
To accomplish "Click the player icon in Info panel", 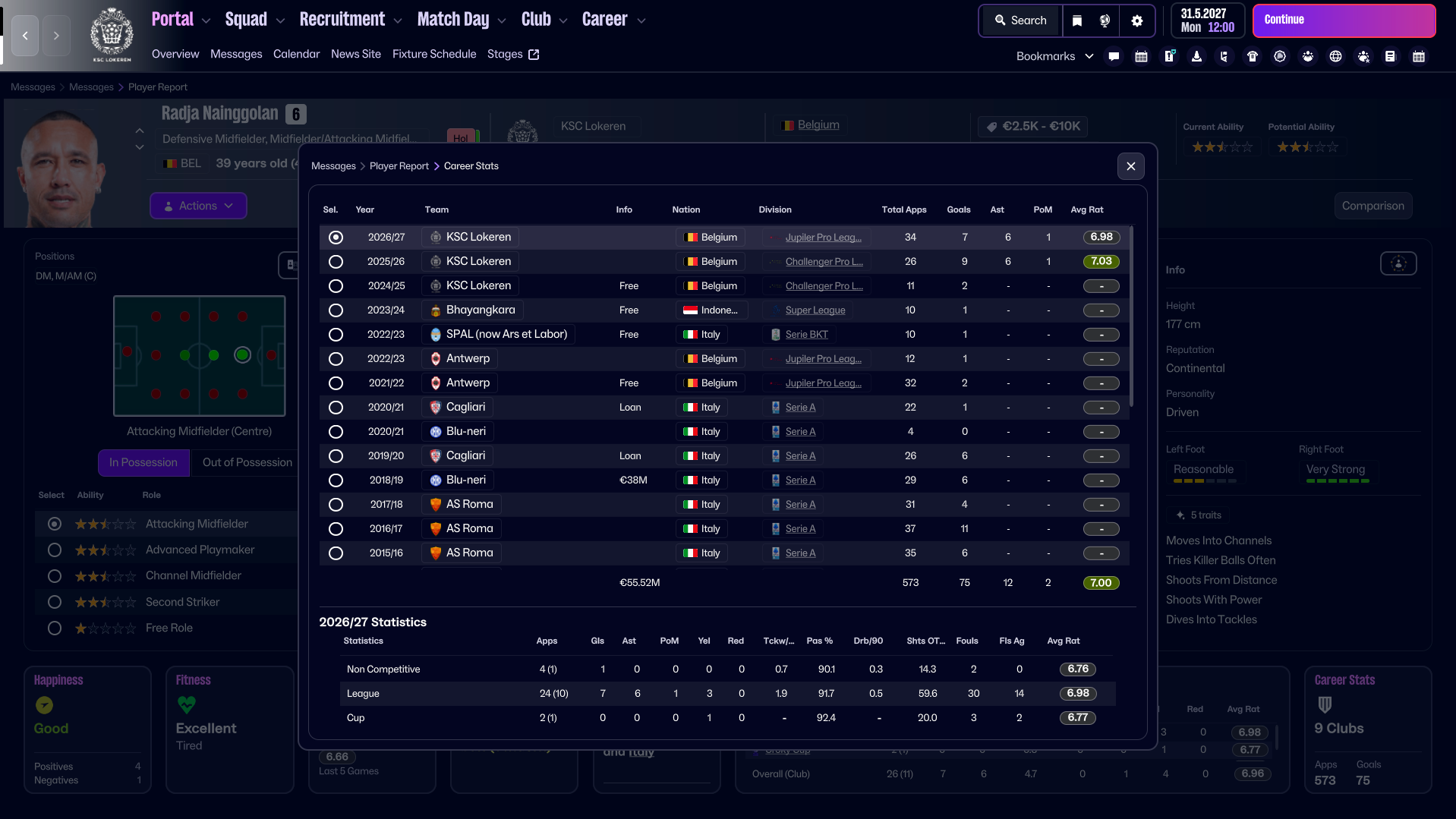I will pos(1398,263).
